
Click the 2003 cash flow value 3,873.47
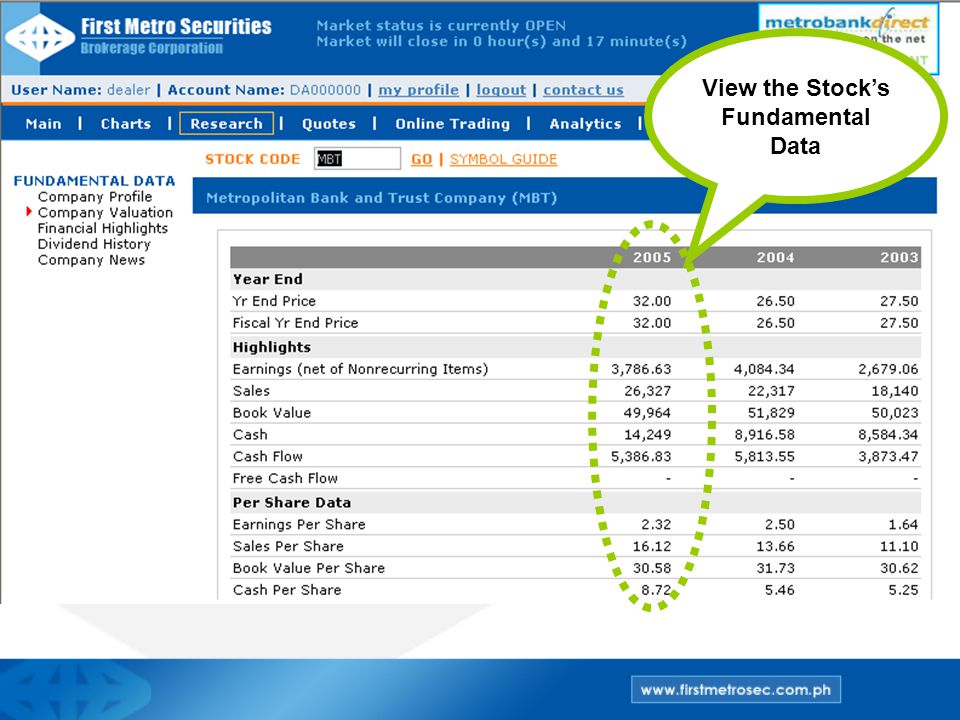tap(888, 456)
